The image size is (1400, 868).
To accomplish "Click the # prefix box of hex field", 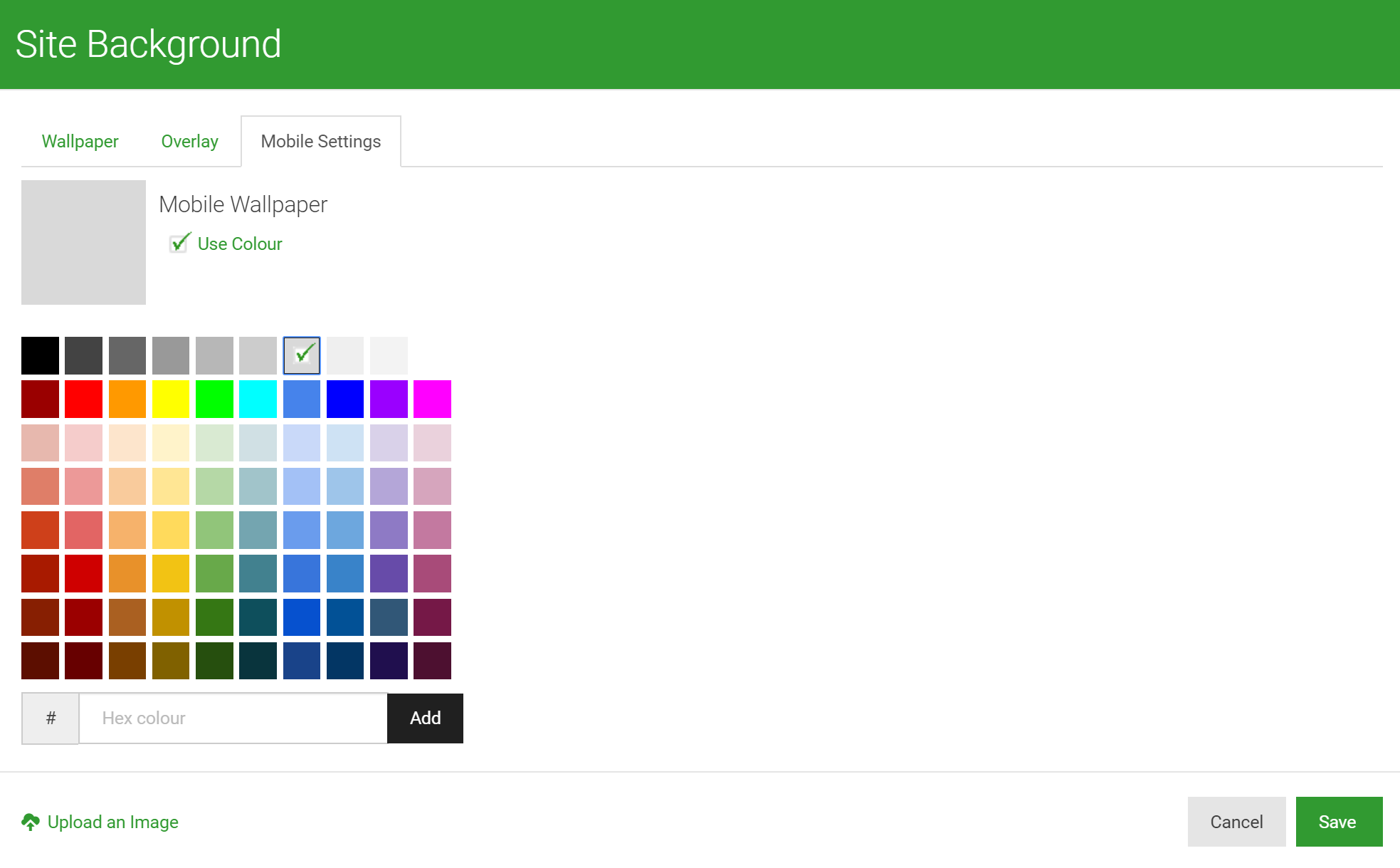I will 51,718.
